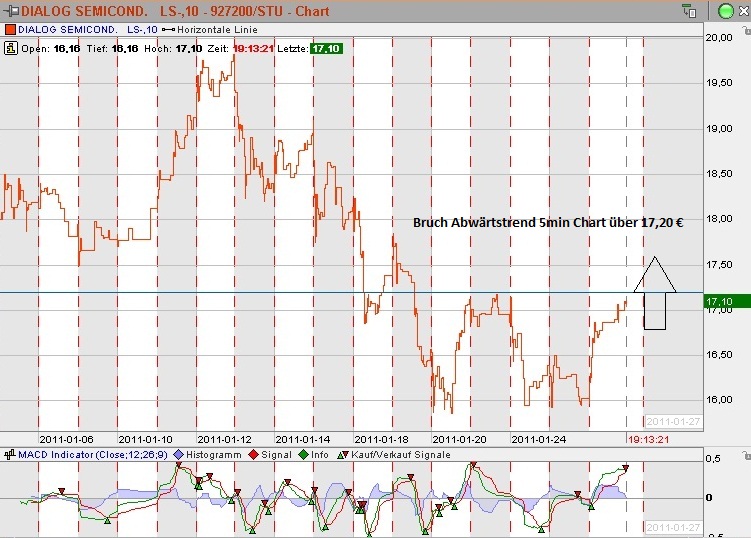Click the 16,00 price axis label
Screen dimensions: 751x538
(x=719, y=400)
